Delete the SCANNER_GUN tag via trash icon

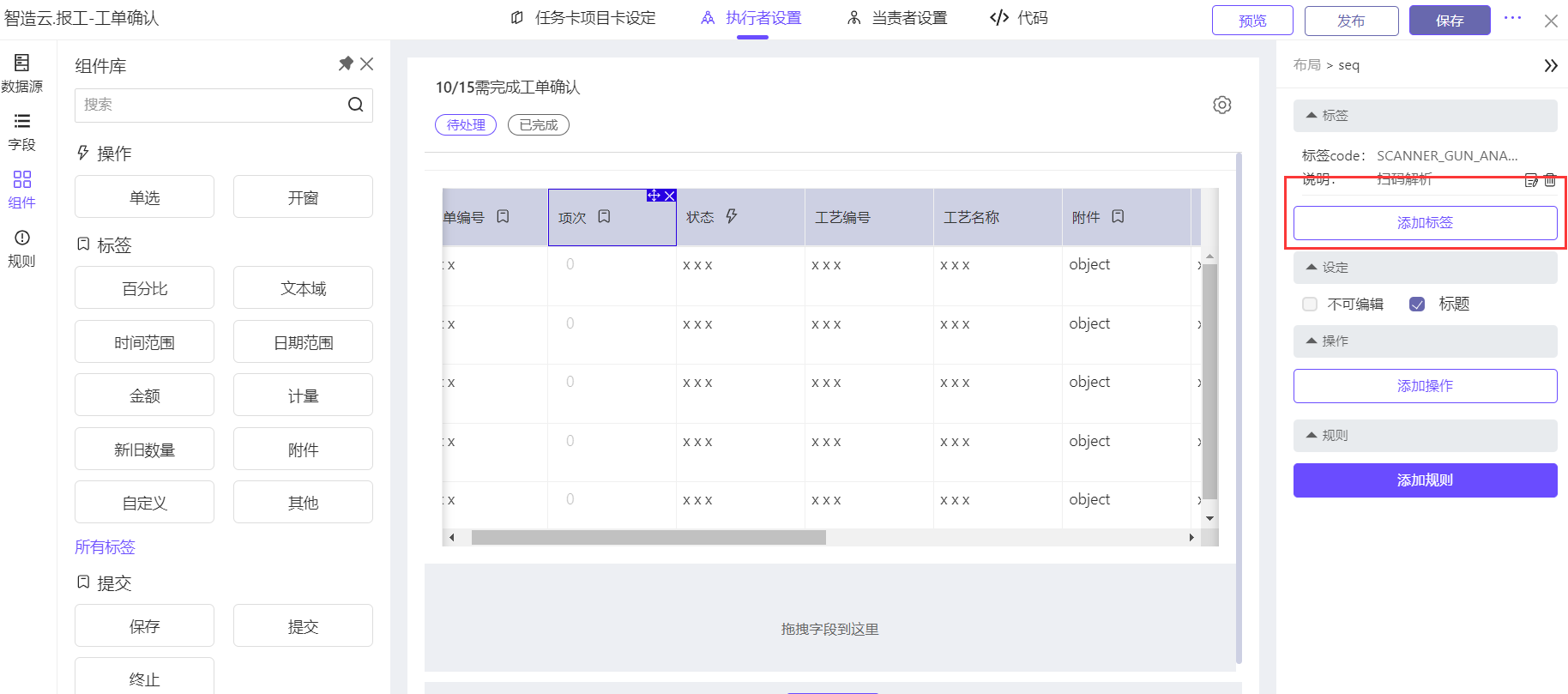coord(1550,180)
